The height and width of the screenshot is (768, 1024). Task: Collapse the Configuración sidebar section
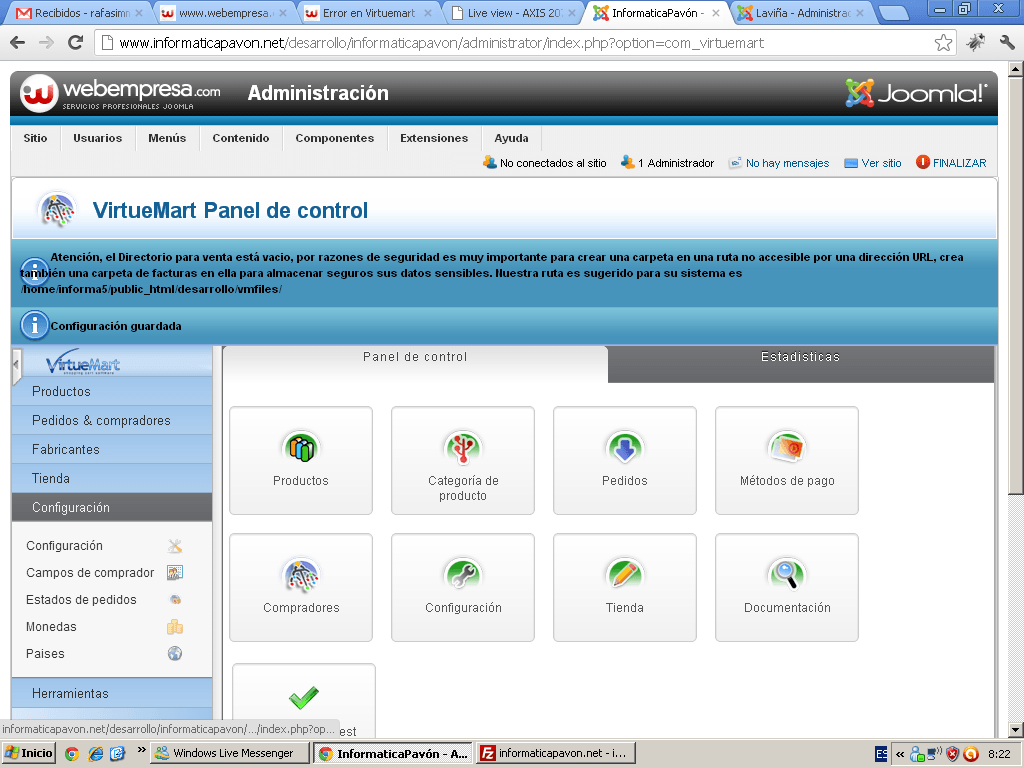112,507
